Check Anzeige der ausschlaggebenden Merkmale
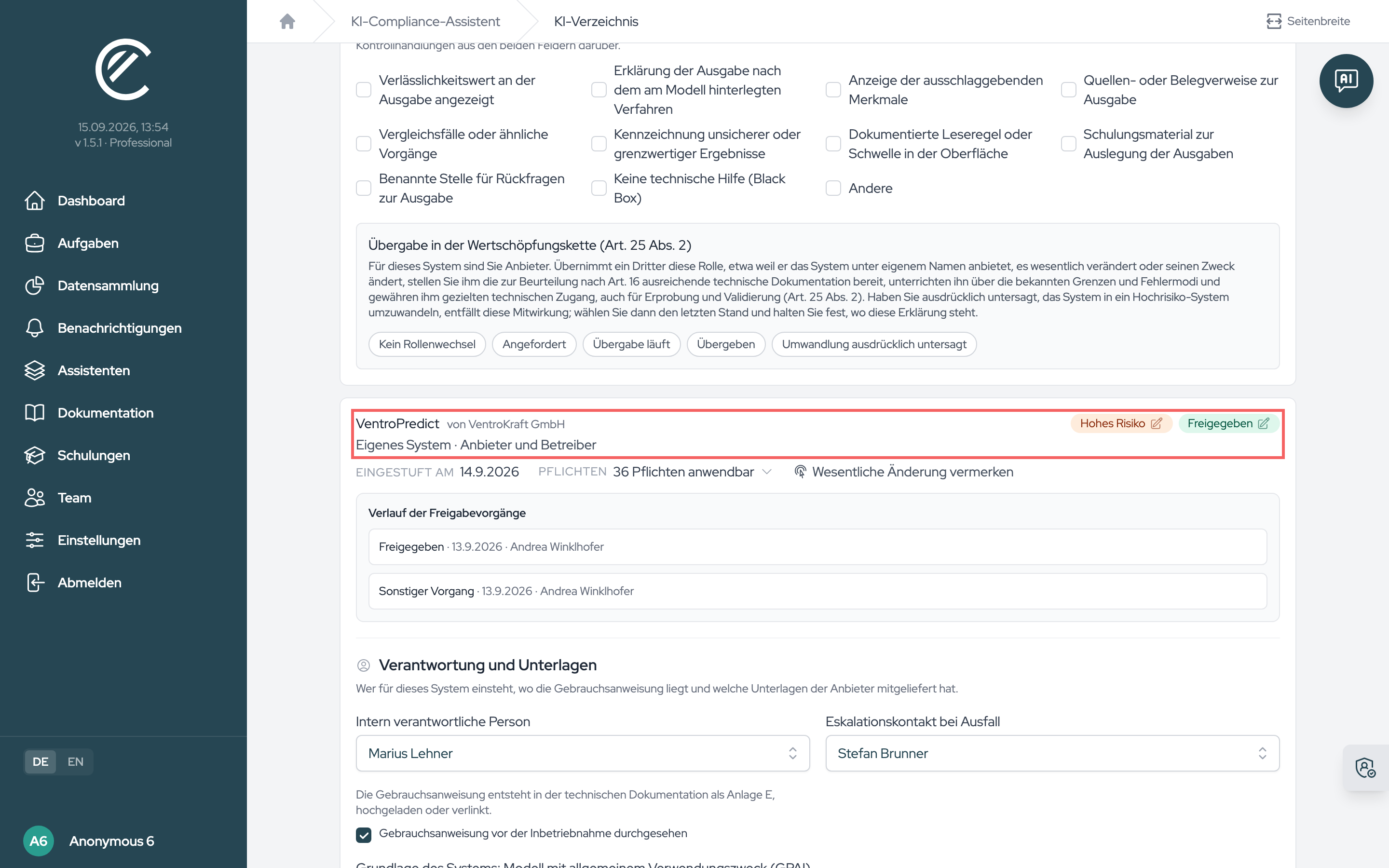The image size is (1389, 868). [833, 90]
